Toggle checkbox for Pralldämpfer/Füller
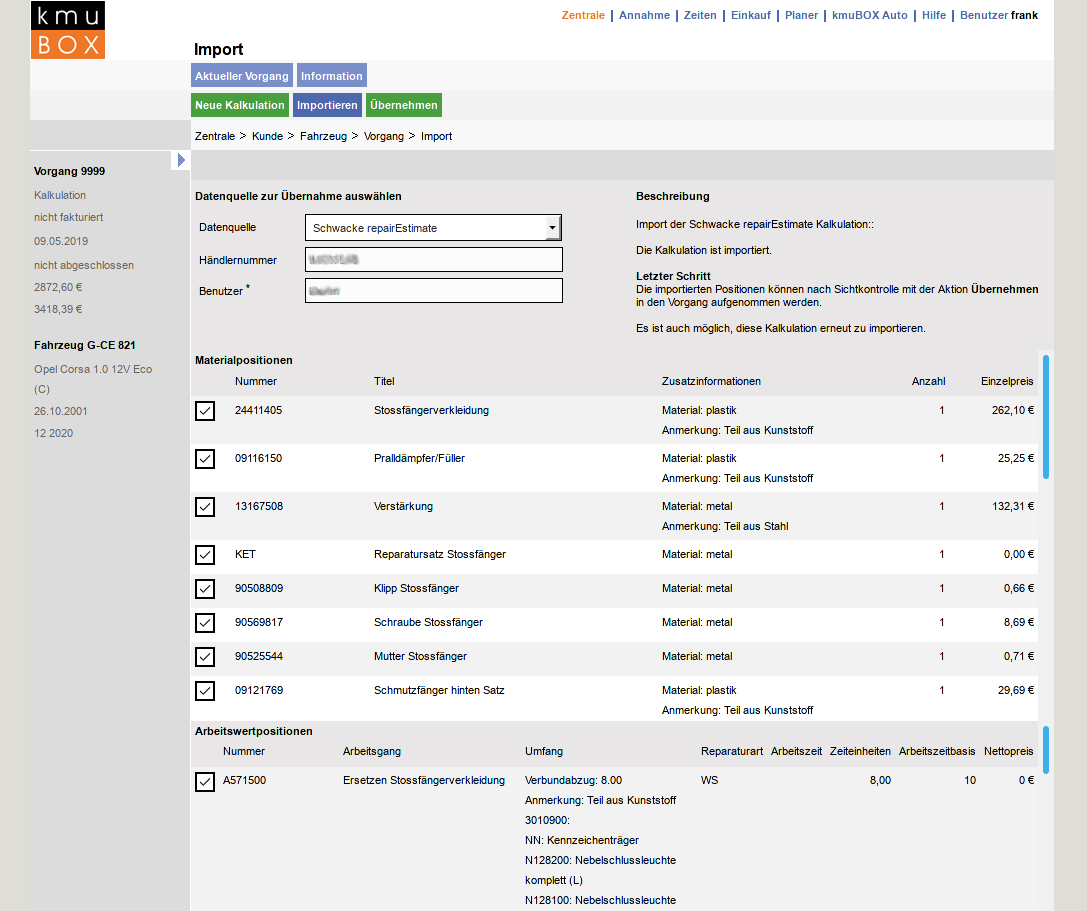The width and height of the screenshot is (1087, 911). pos(205,459)
